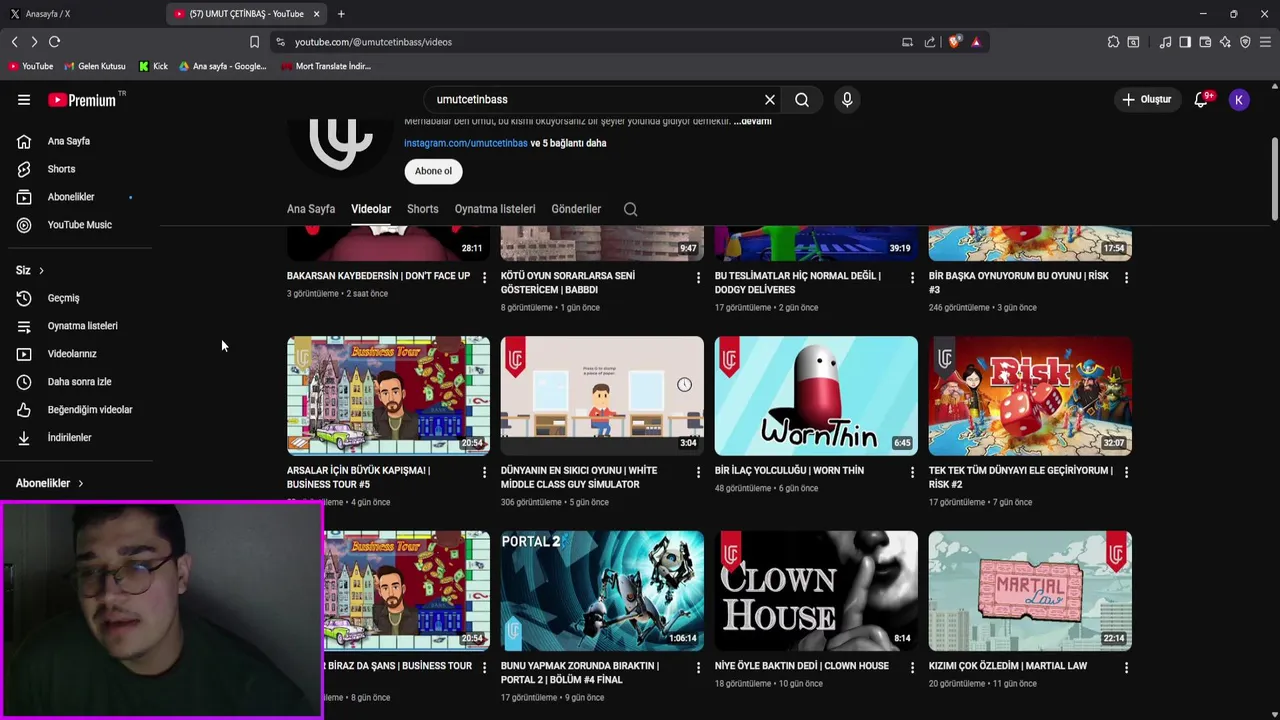Screen dimensions: 1280x720
Task: Switch to channel Shorts tab
Action: 423,209
